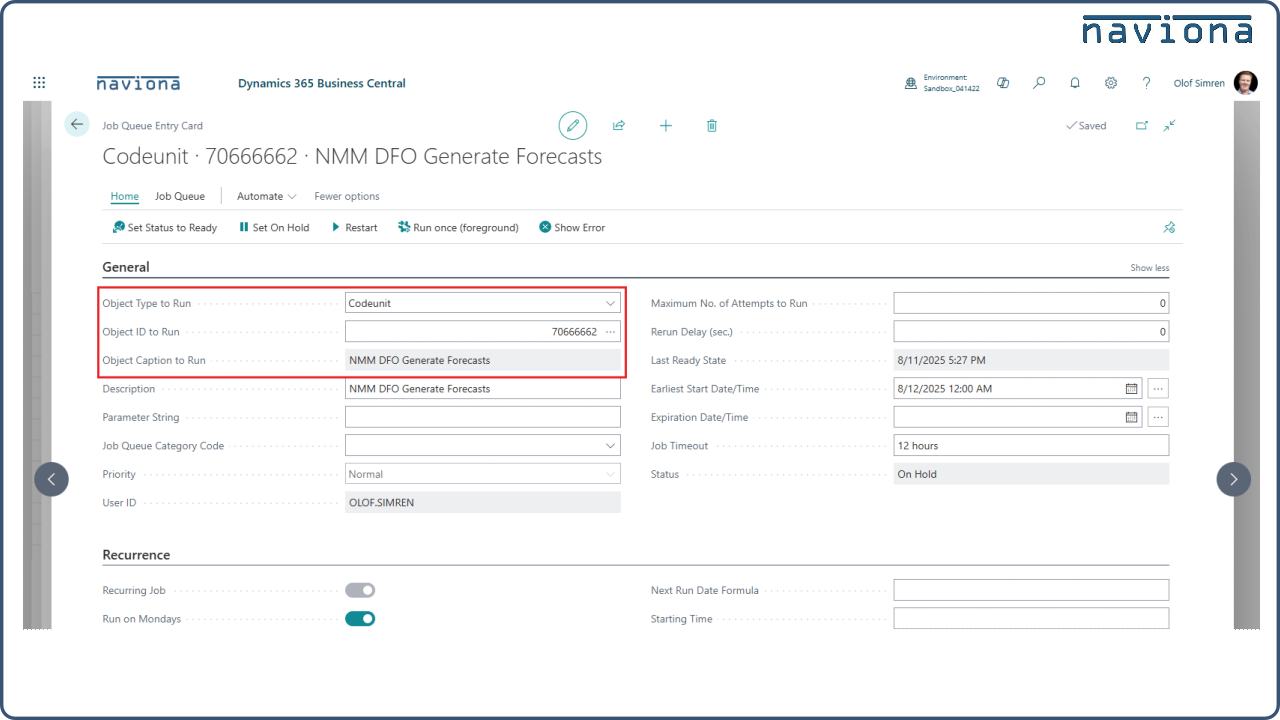The image size is (1280, 720).
Task: Toggle Run on Mondays switch
Action: pos(360,619)
